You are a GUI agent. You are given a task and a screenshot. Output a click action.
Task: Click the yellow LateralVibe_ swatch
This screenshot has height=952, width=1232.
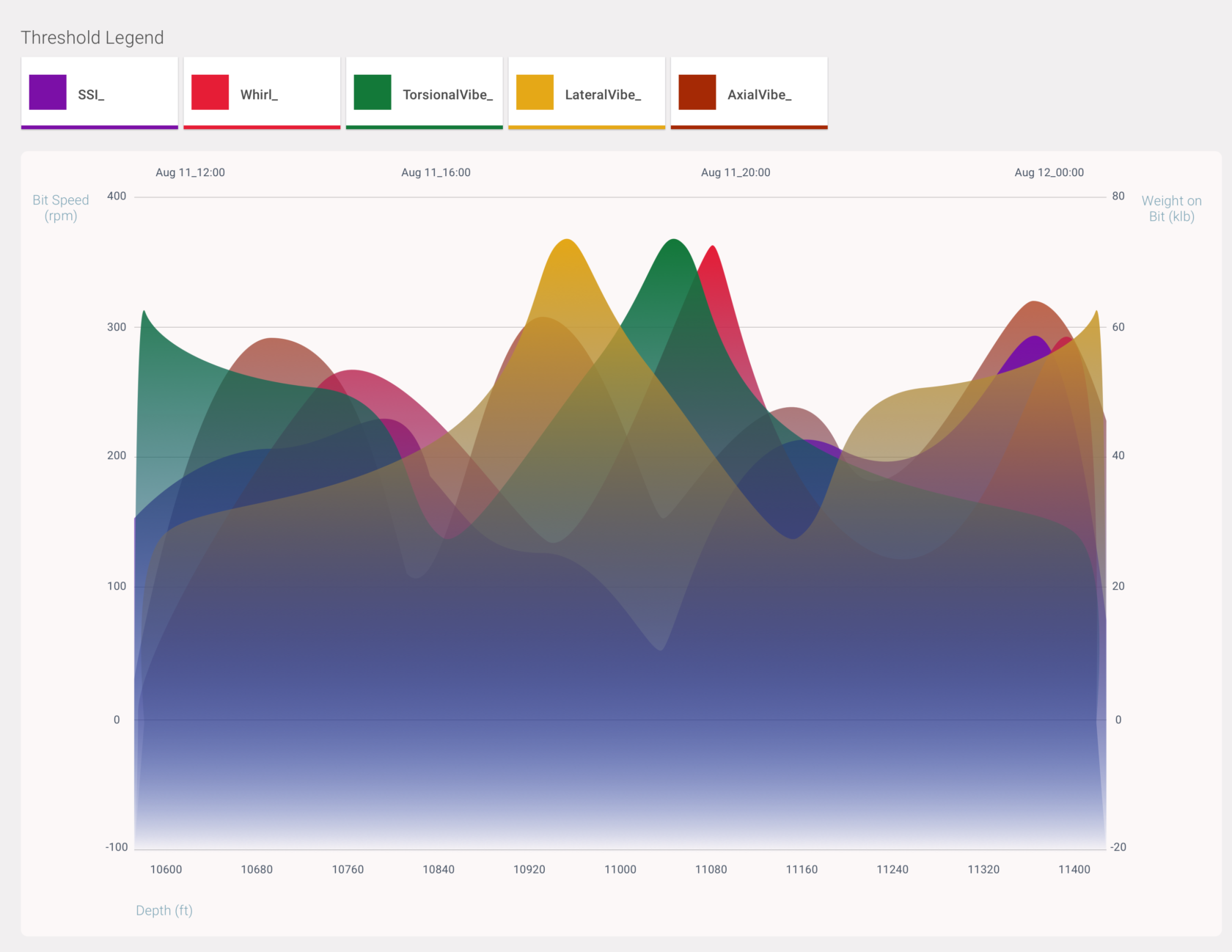point(535,92)
